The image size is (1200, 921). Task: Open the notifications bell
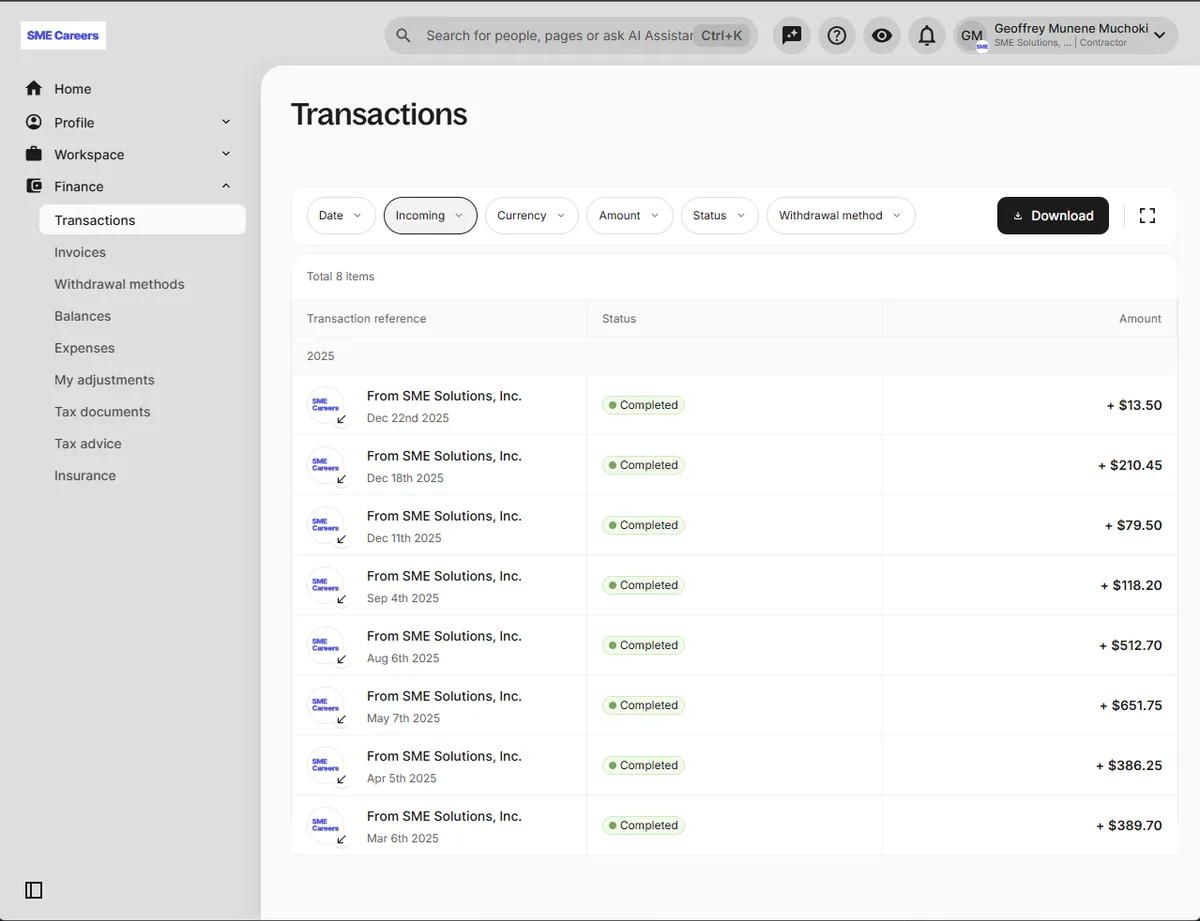pyautogui.click(x=927, y=36)
